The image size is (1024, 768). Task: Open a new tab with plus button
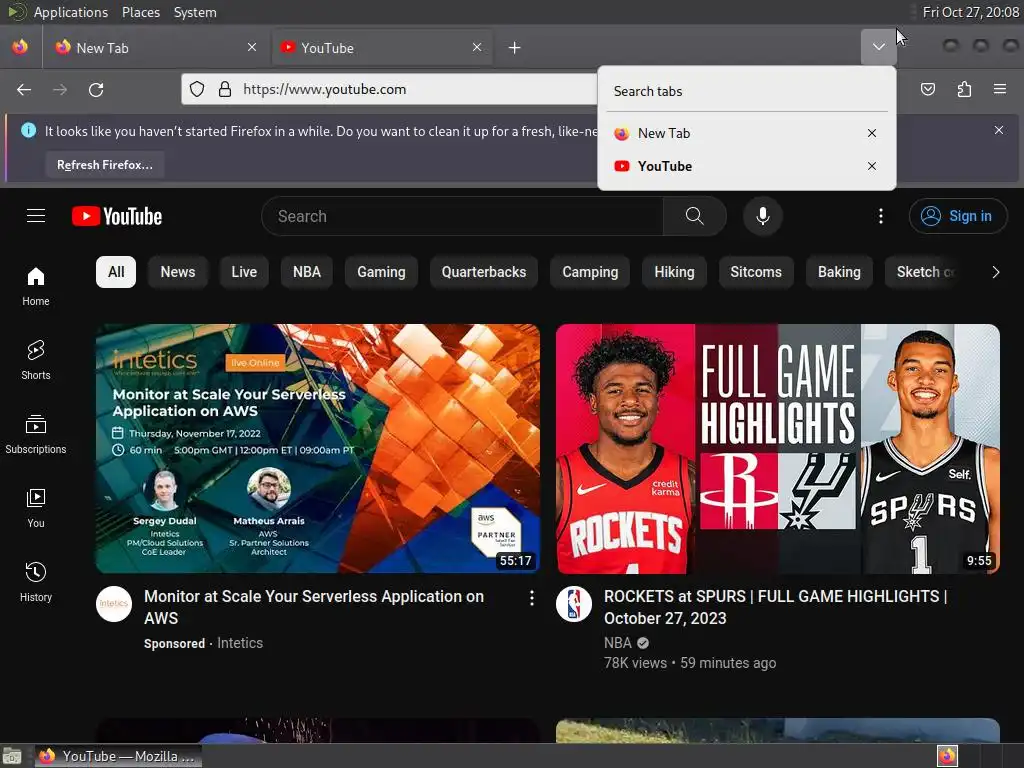pos(515,48)
